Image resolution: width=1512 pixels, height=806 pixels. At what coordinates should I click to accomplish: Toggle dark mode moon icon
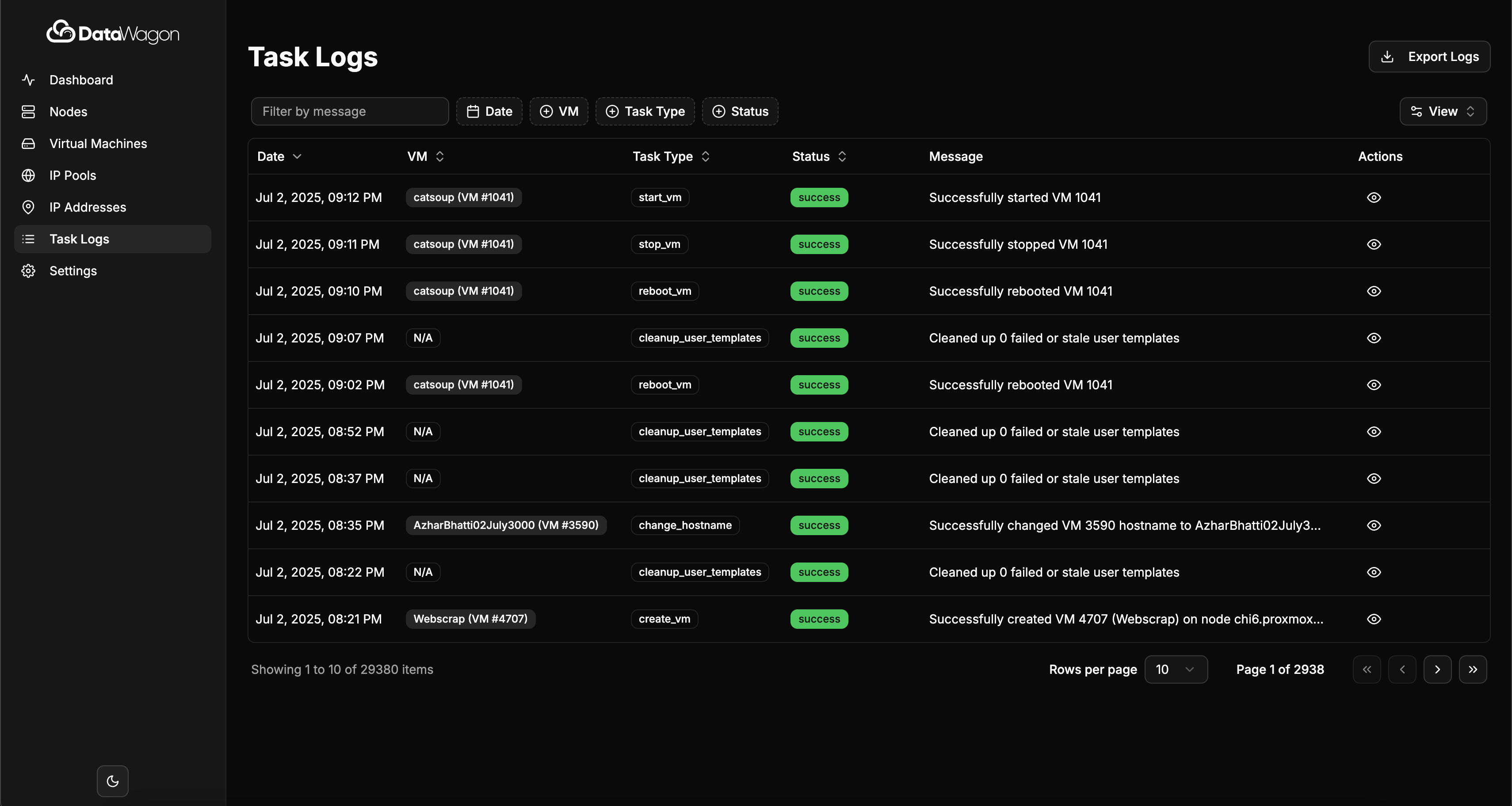point(113,781)
